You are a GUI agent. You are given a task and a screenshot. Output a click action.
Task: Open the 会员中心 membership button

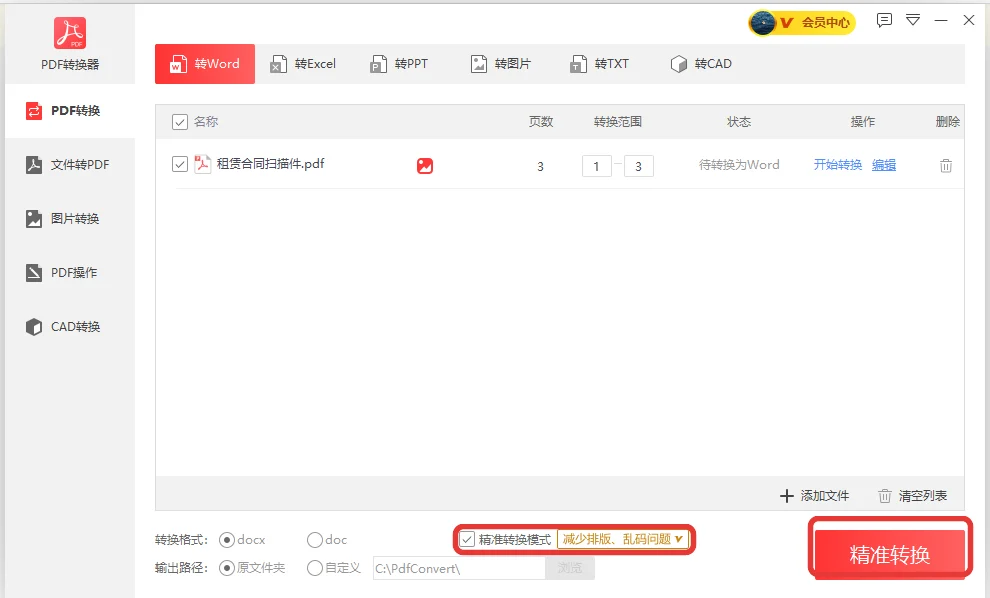click(x=802, y=23)
